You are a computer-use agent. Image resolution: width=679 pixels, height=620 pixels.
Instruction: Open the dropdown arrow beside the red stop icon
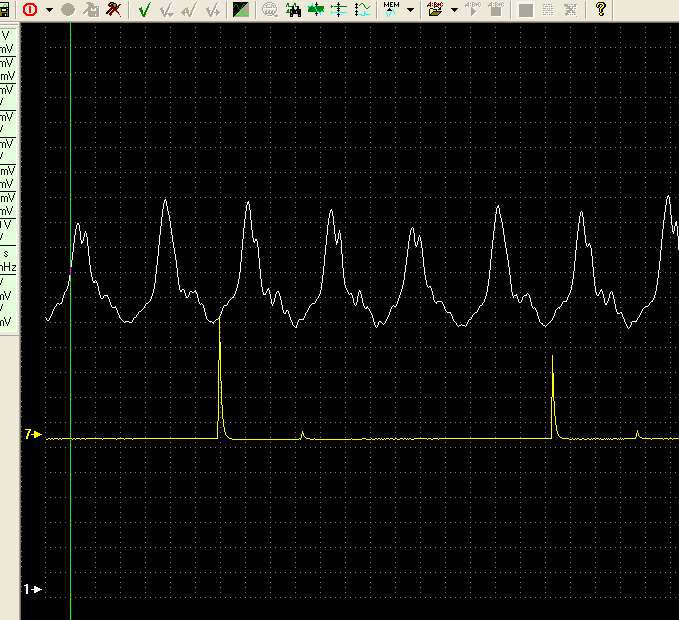point(49,10)
